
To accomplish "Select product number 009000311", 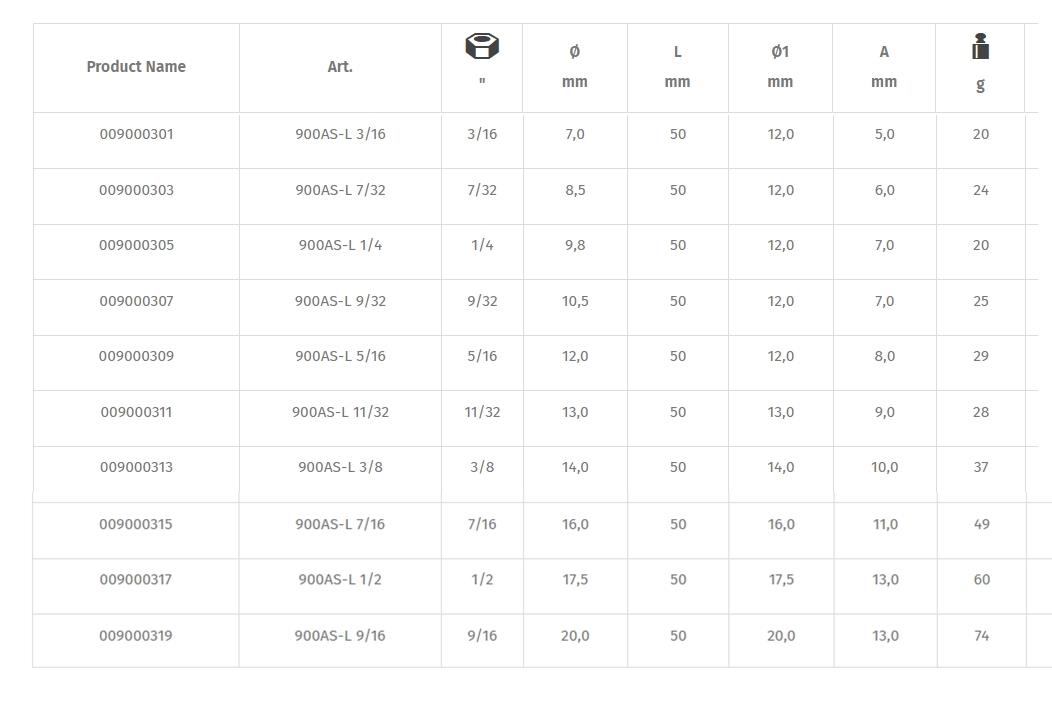I will 136,412.
